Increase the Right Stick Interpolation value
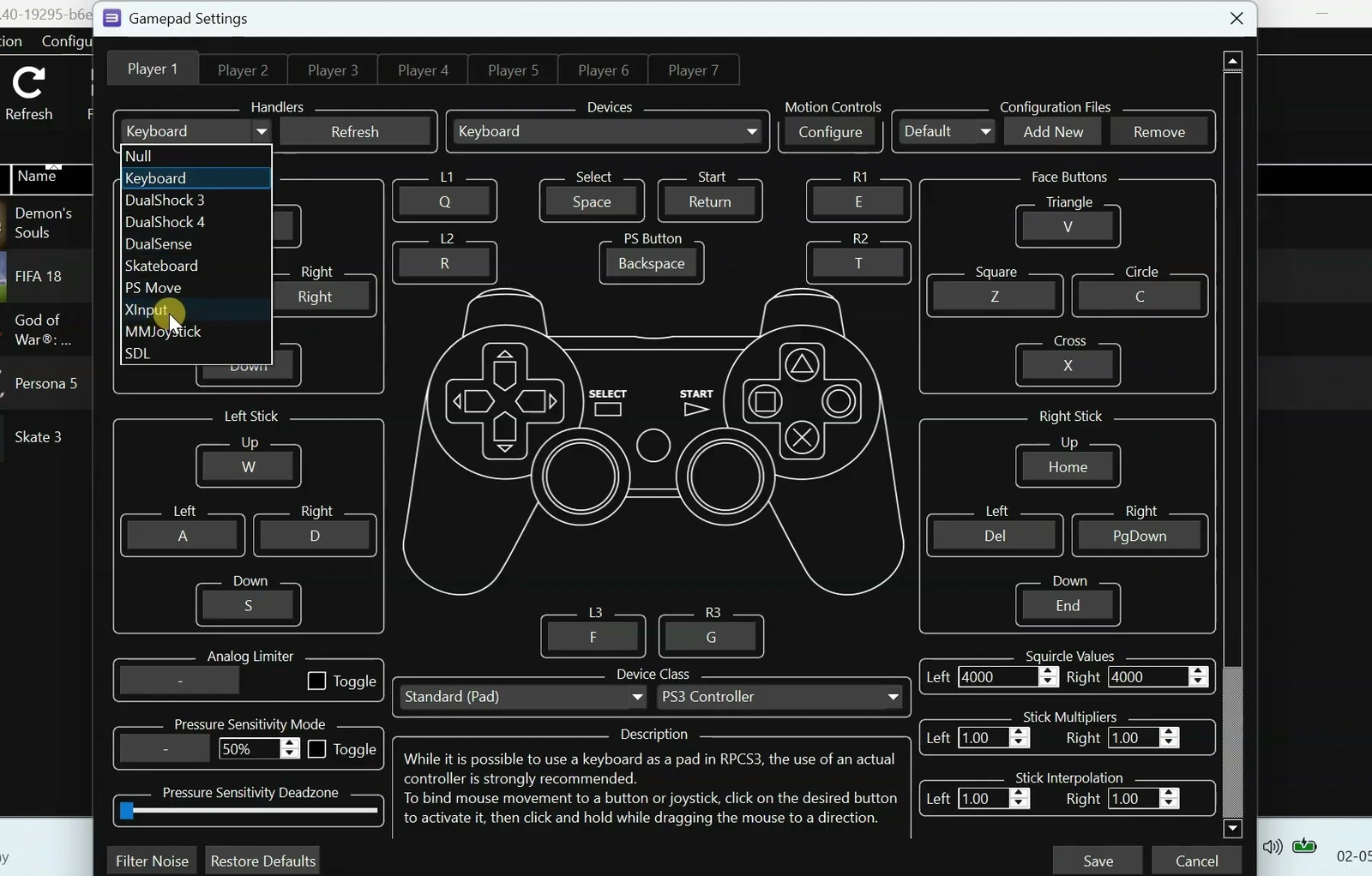This screenshot has height=876, width=1372. tap(1170, 794)
